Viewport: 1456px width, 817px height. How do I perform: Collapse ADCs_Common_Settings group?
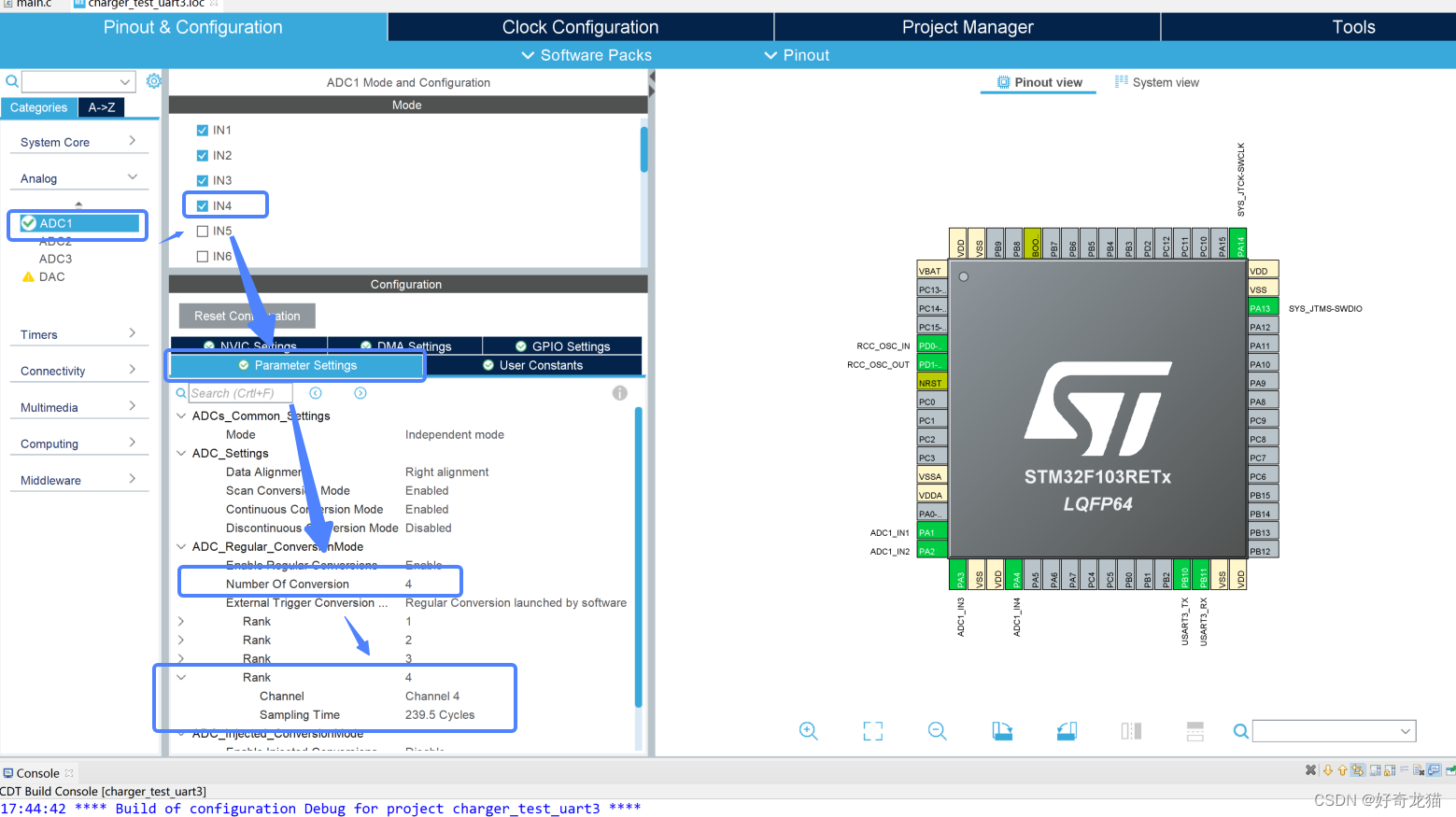tap(181, 416)
